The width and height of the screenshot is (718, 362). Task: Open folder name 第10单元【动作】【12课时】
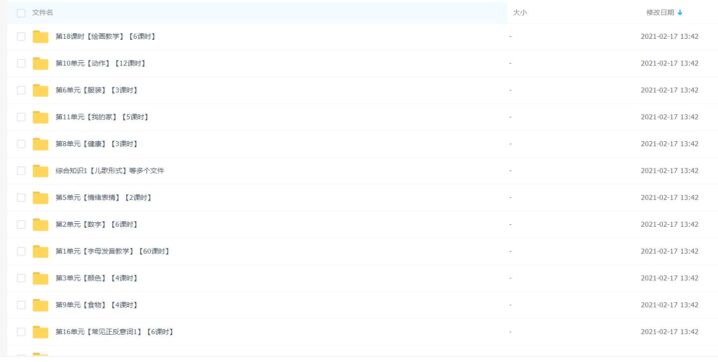pyautogui.click(x=100, y=63)
